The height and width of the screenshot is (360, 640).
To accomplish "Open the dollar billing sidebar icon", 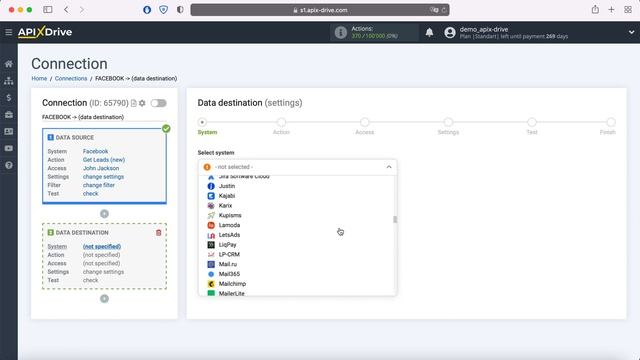I will pos(9,98).
